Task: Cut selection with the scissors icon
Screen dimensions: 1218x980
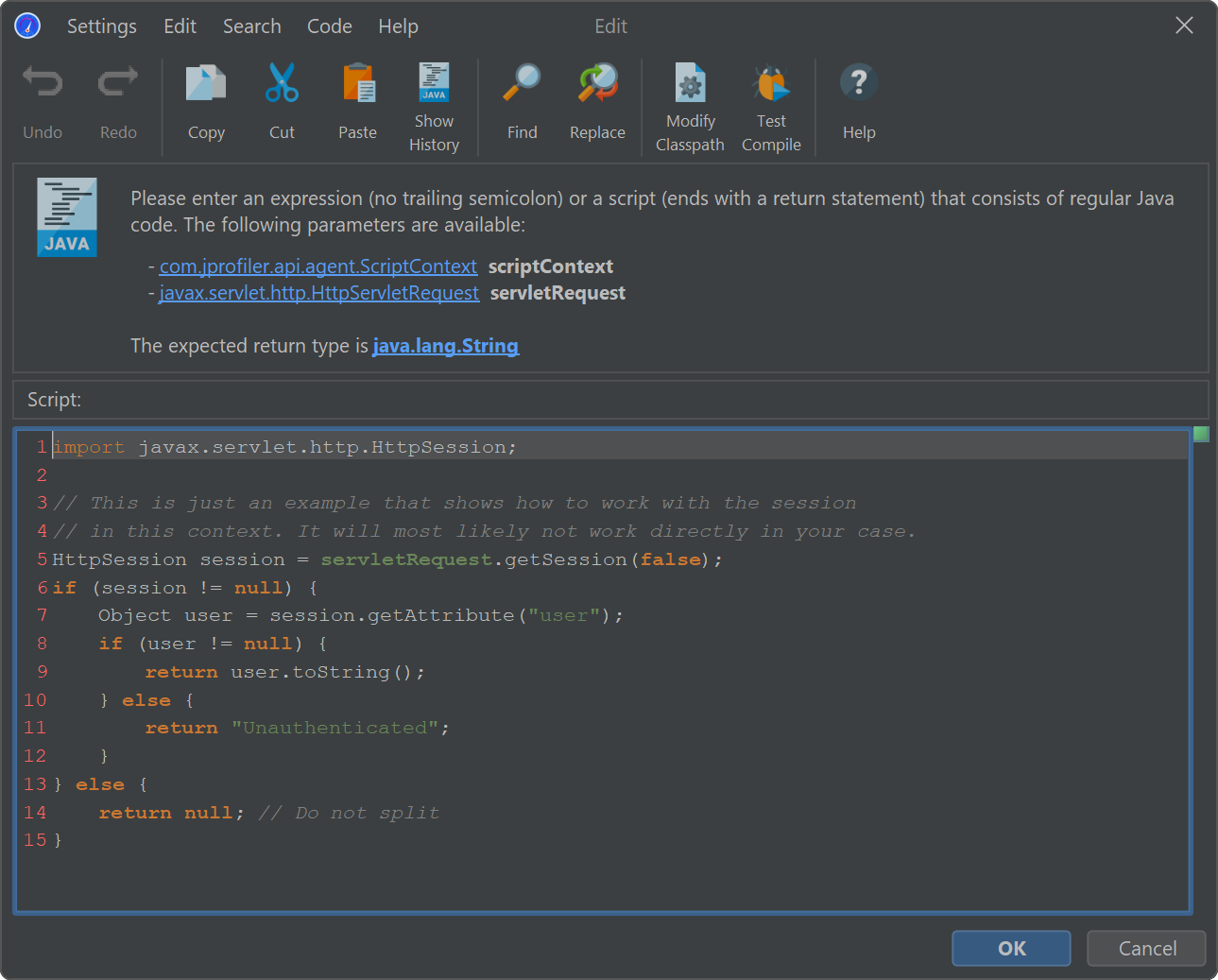Action: pyautogui.click(x=282, y=83)
